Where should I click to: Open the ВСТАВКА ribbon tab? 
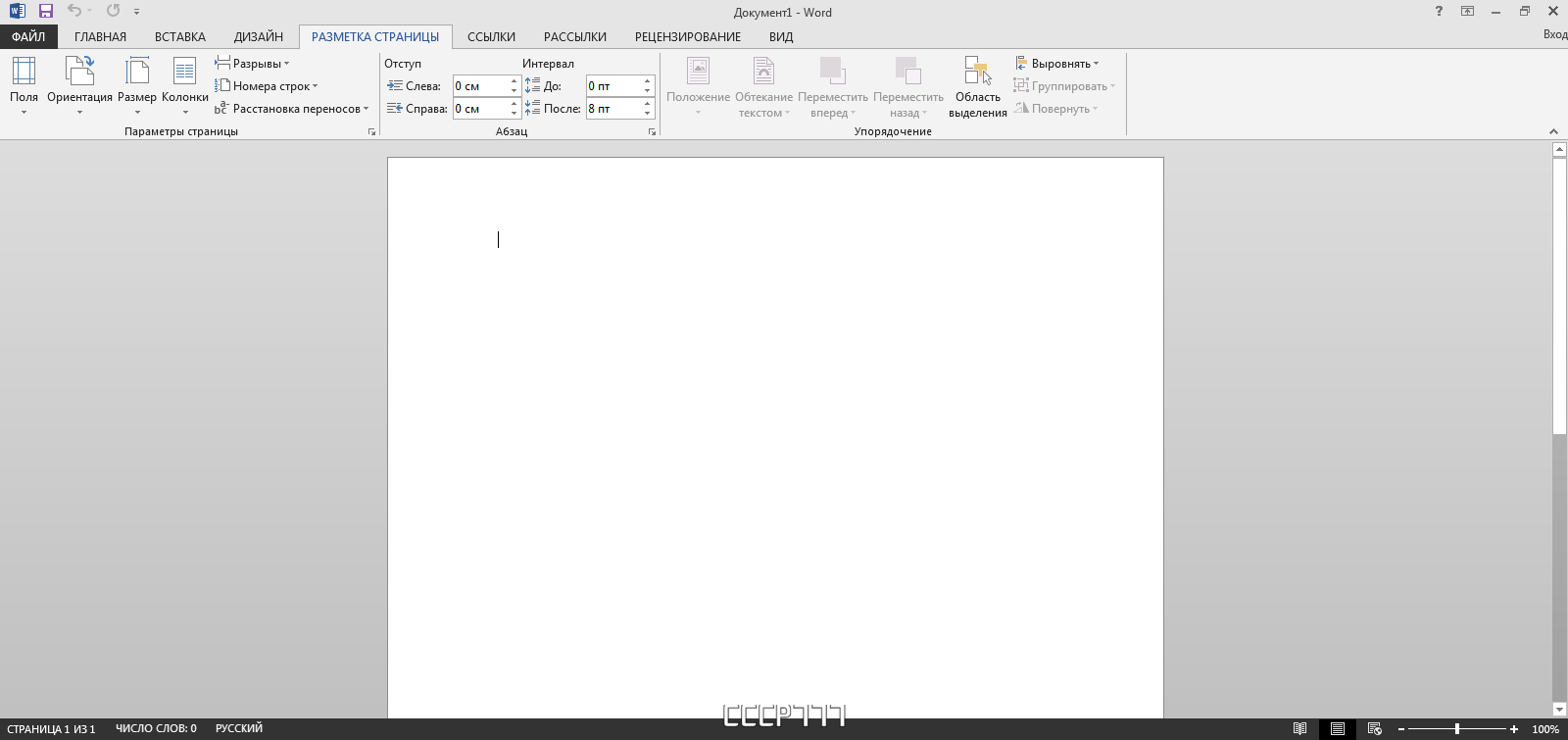pos(179,37)
